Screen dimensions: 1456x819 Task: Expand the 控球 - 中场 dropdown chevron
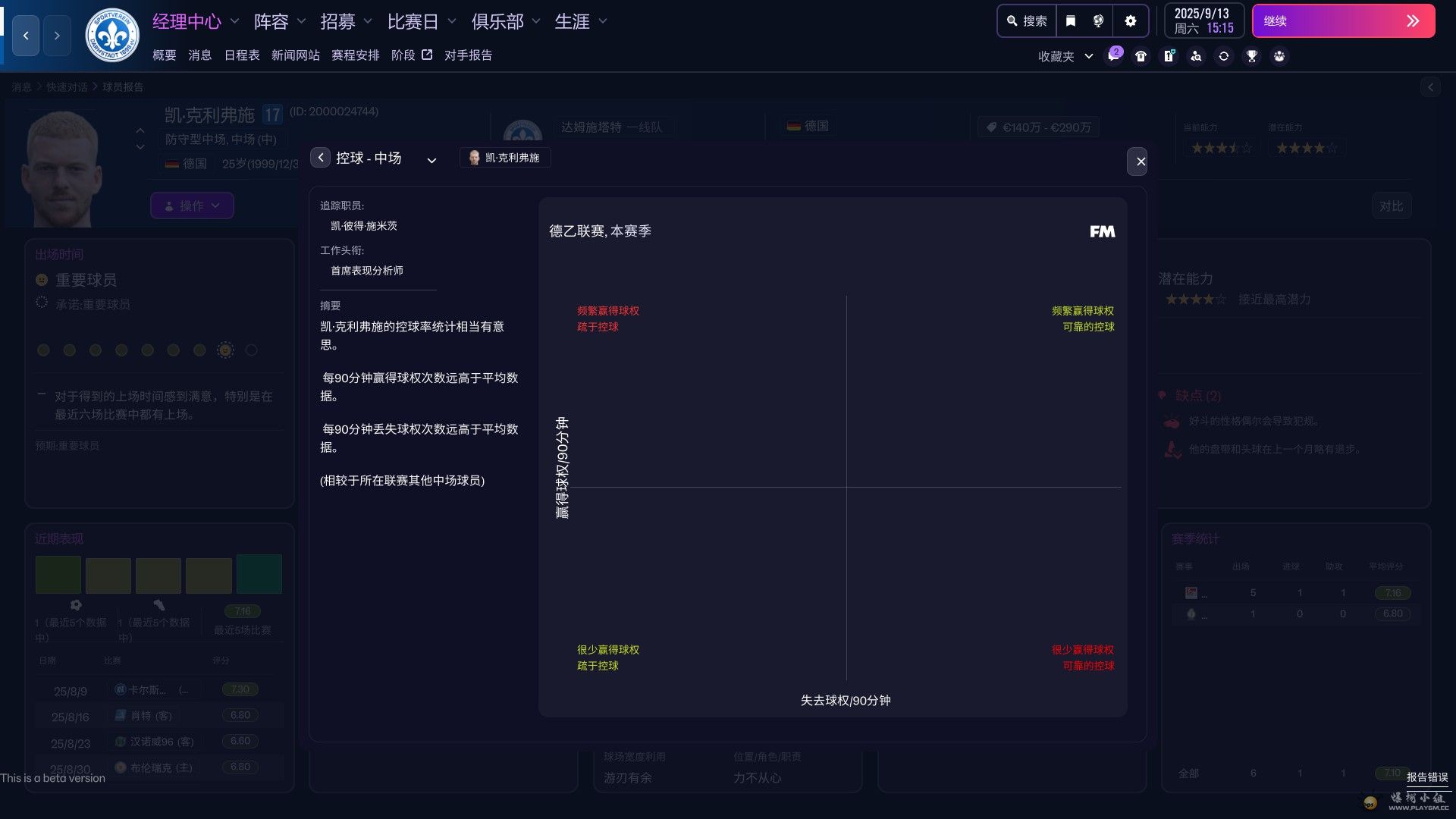point(431,160)
